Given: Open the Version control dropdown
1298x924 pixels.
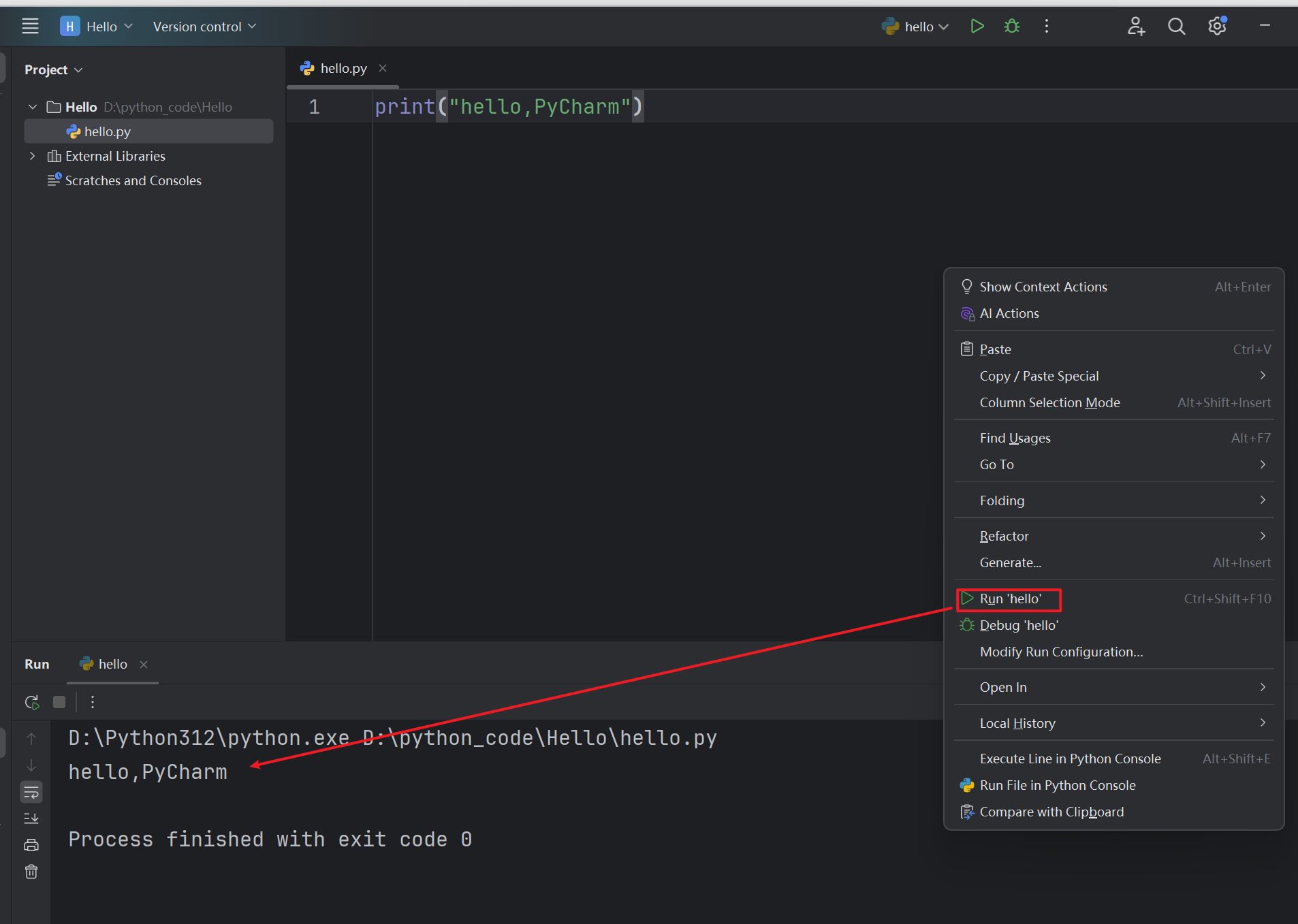Looking at the screenshot, I should click(x=204, y=27).
